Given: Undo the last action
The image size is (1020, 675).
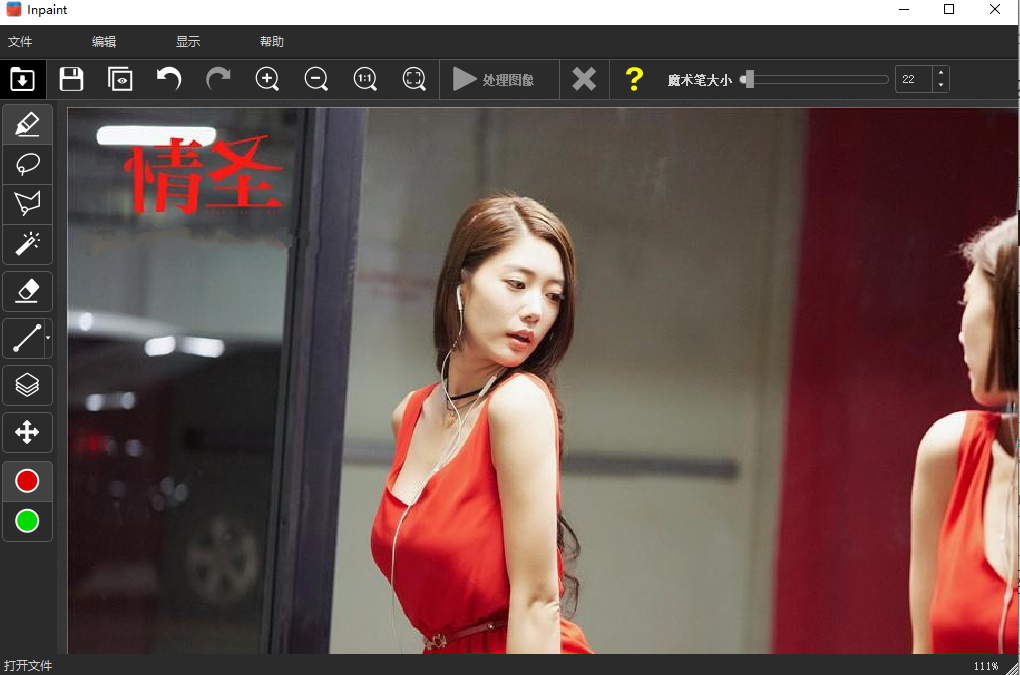Looking at the screenshot, I should point(169,79).
